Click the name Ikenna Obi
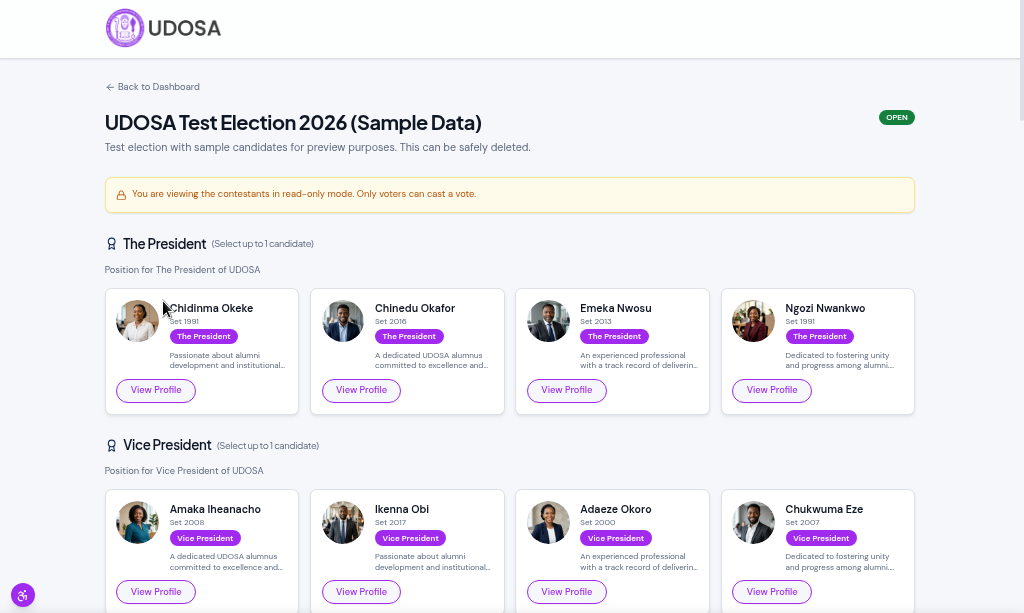The width and height of the screenshot is (1024, 613). pyautogui.click(x=402, y=509)
